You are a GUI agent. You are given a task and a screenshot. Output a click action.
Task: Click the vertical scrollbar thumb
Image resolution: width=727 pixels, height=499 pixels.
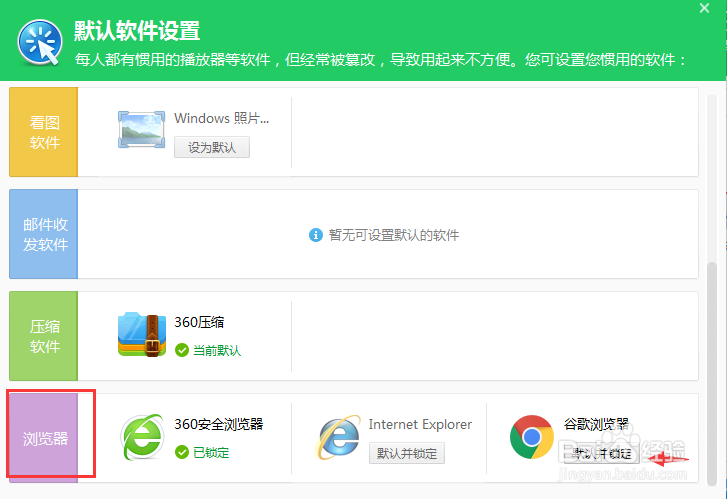712,374
